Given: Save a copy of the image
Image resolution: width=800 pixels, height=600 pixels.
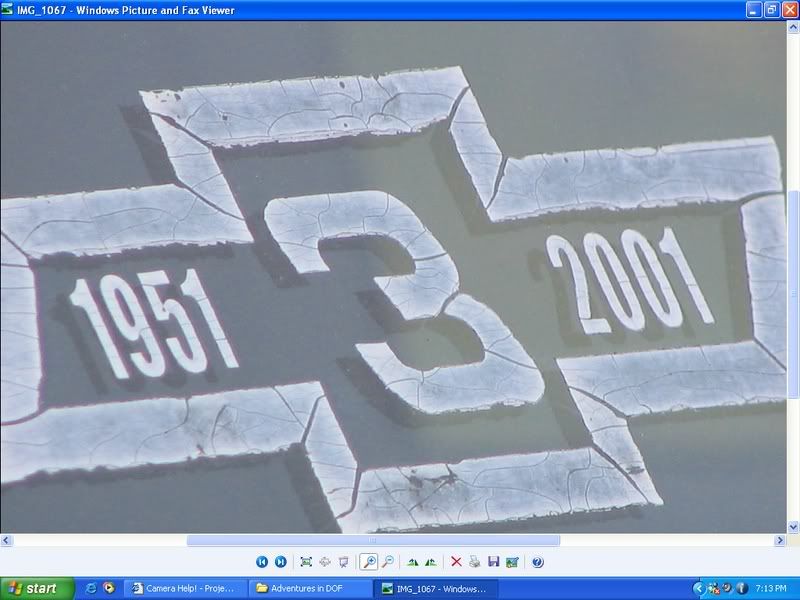Looking at the screenshot, I should coord(494,562).
